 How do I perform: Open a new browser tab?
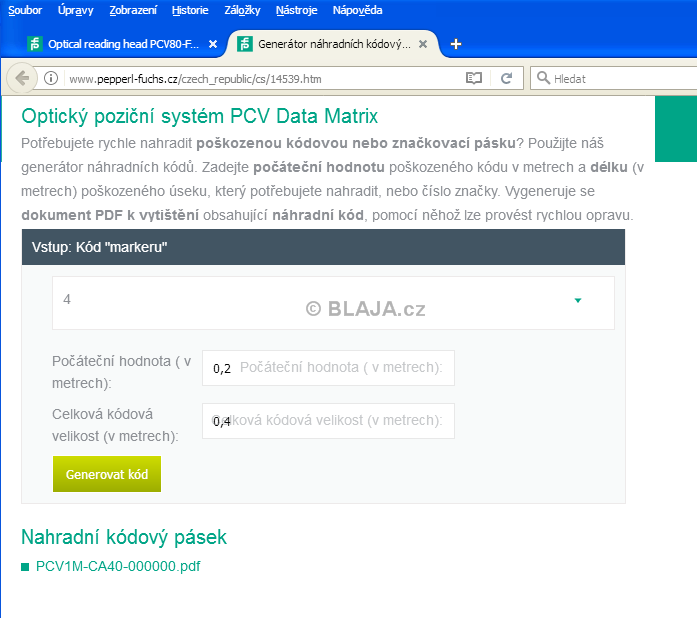click(x=456, y=44)
